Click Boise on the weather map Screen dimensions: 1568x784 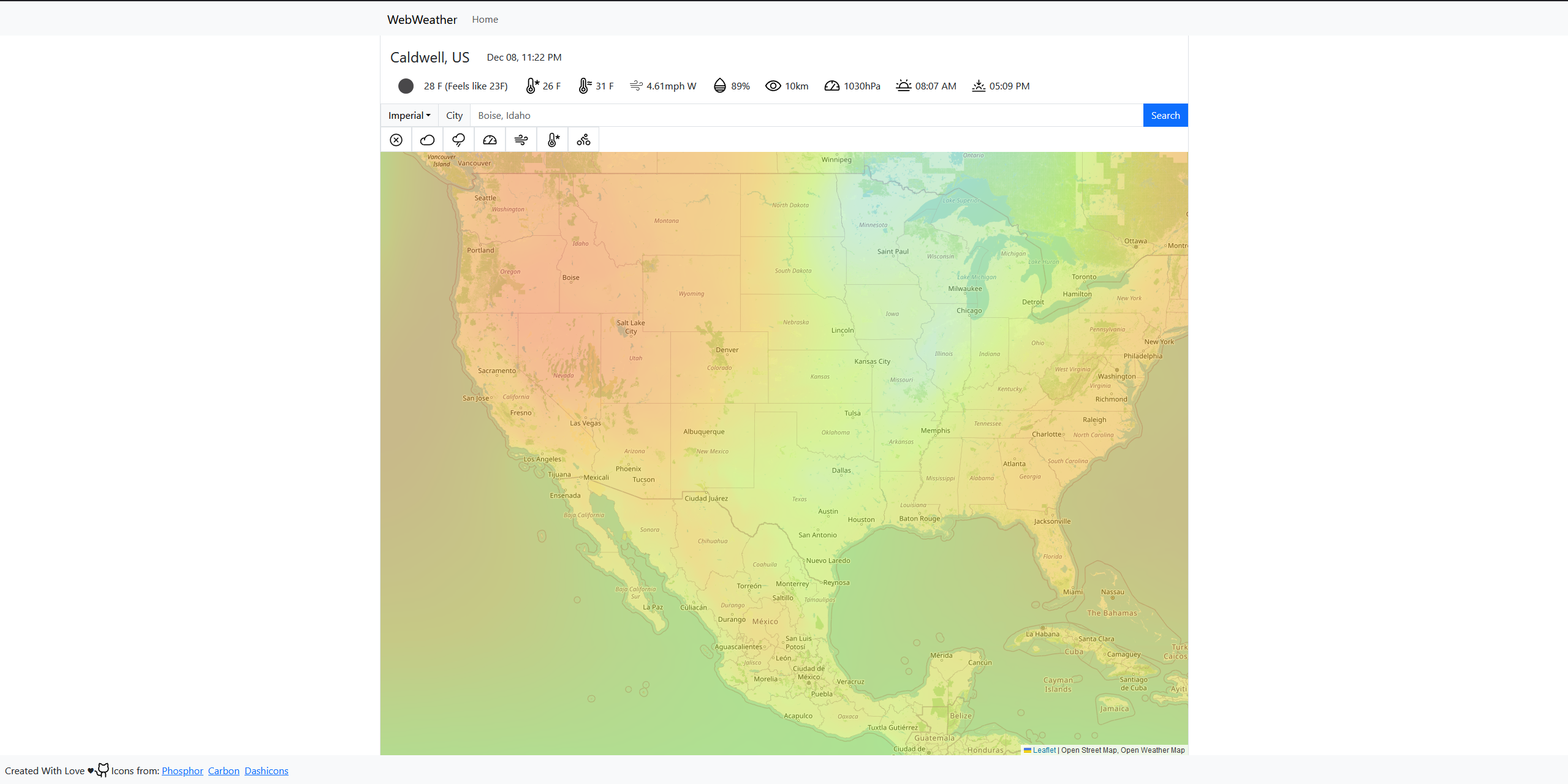coord(570,277)
